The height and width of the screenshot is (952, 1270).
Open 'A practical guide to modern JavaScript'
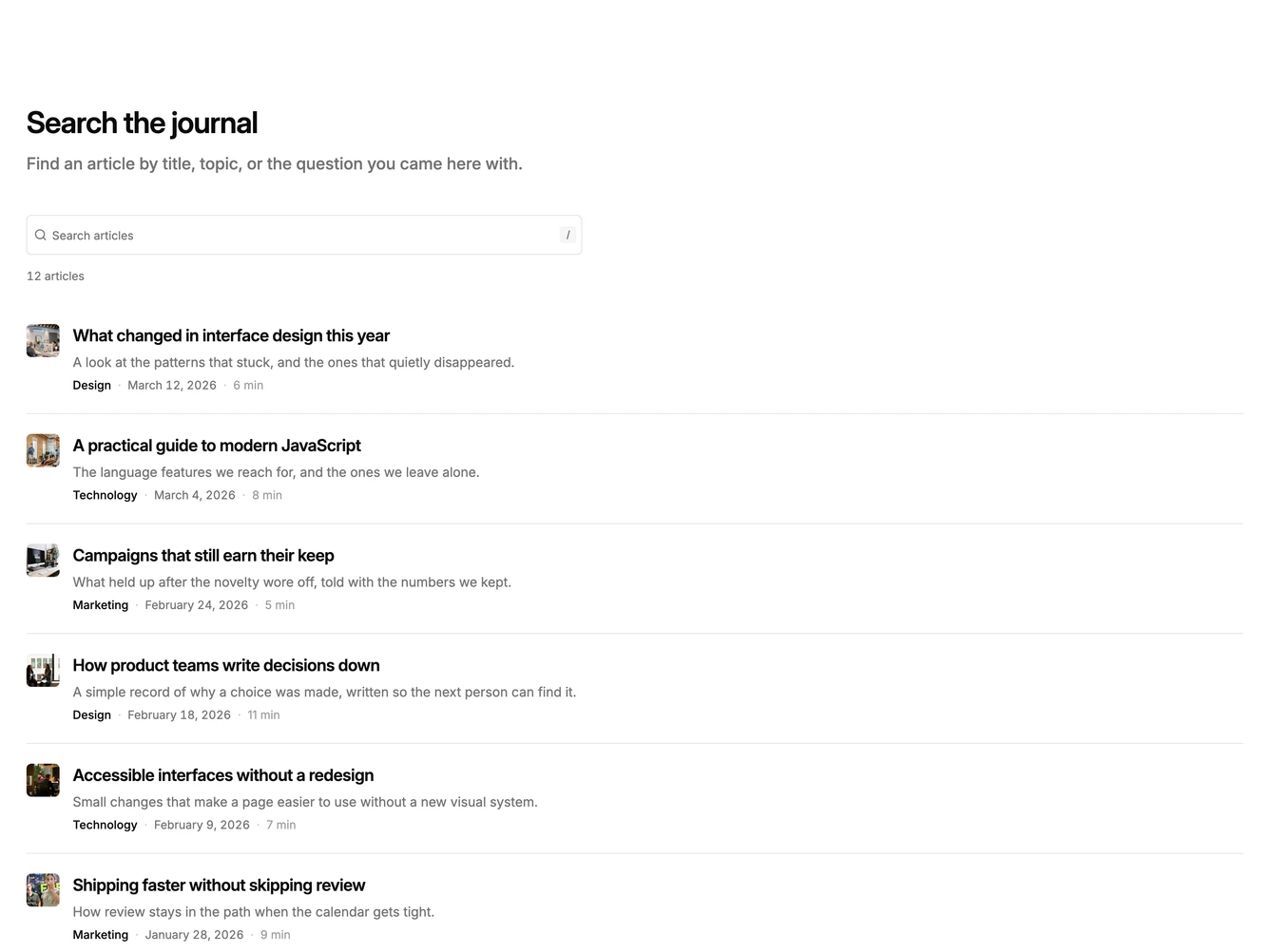(217, 446)
